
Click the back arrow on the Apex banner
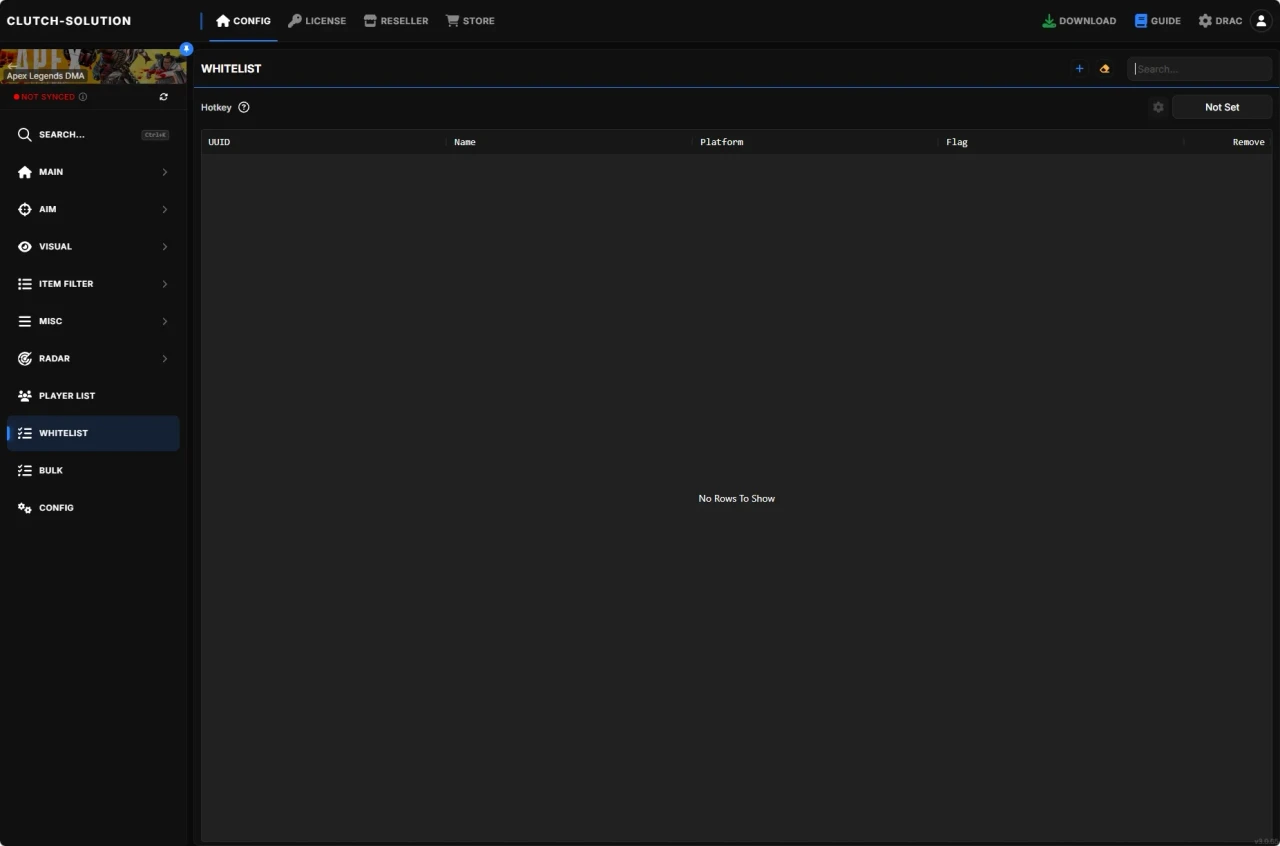pyautogui.click(x=12, y=66)
